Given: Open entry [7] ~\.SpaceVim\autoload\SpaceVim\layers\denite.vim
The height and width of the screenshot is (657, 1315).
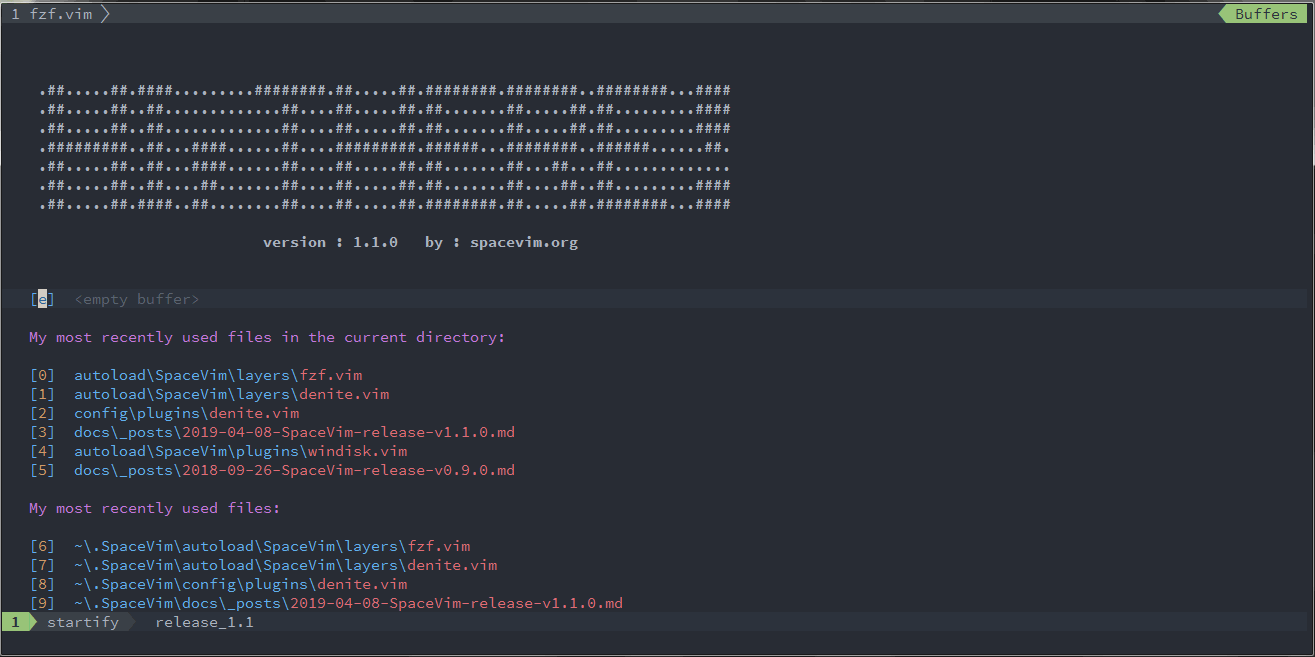Looking at the screenshot, I should tap(263, 565).
